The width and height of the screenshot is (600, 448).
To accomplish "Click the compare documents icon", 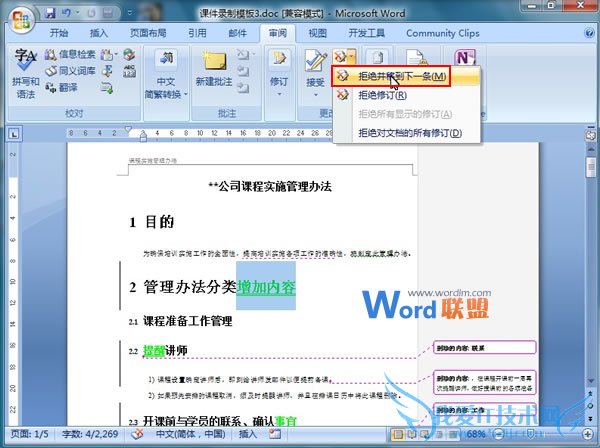I will [x=377, y=57].
